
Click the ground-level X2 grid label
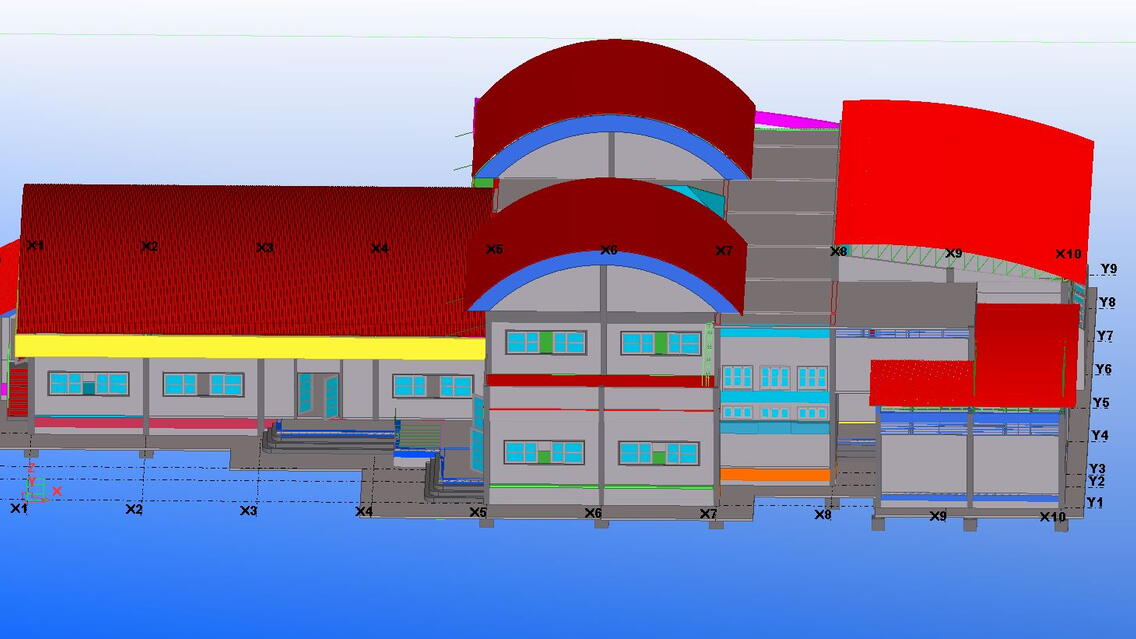(134, 509)
